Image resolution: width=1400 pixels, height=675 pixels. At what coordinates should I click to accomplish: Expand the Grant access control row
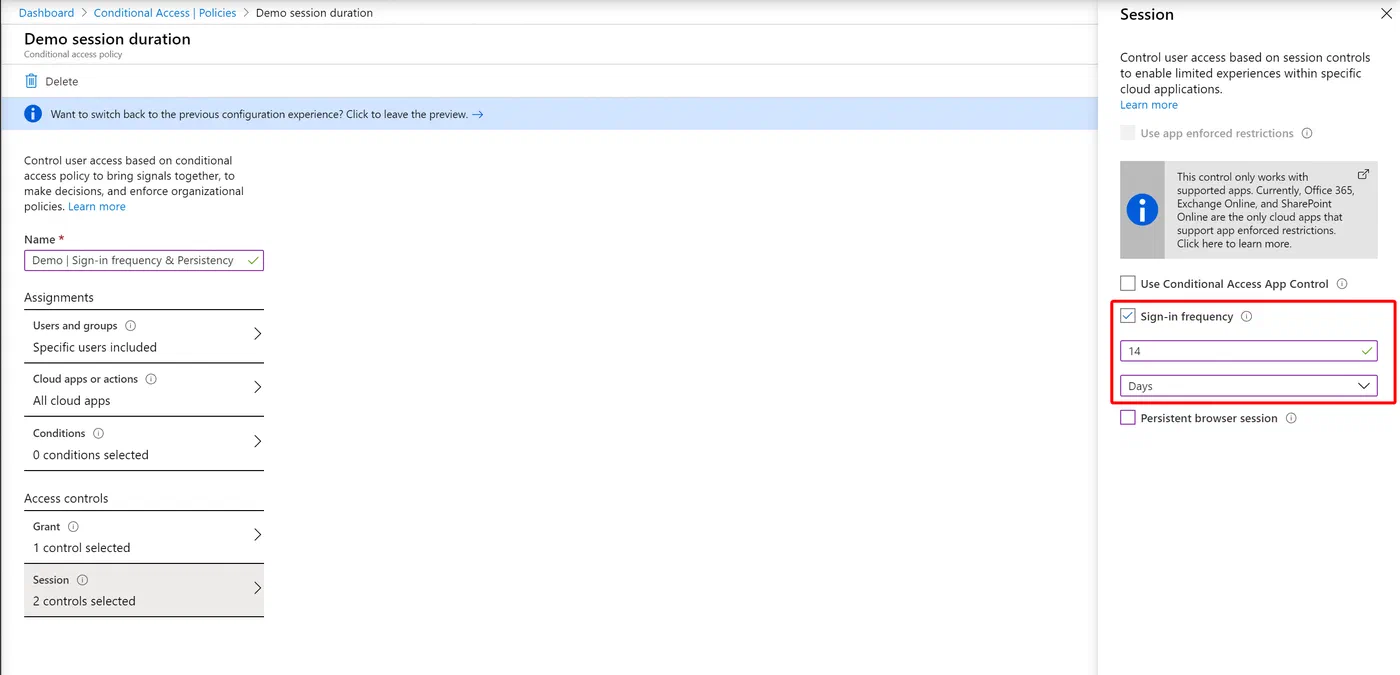(x=144, y=537)
